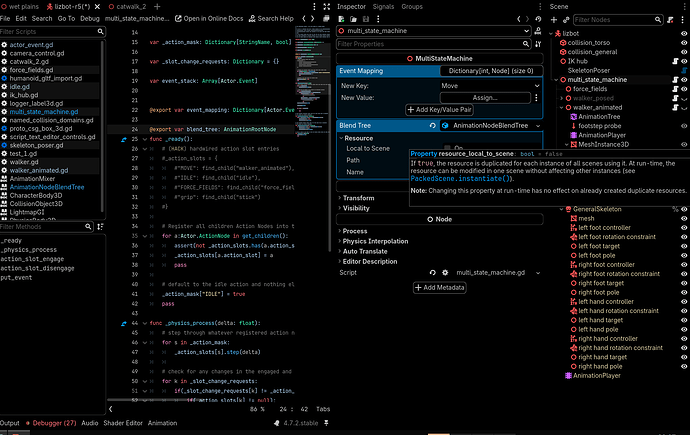
Task: Open script attached to SkeletonPoser node
Action: tap(684, 70)
